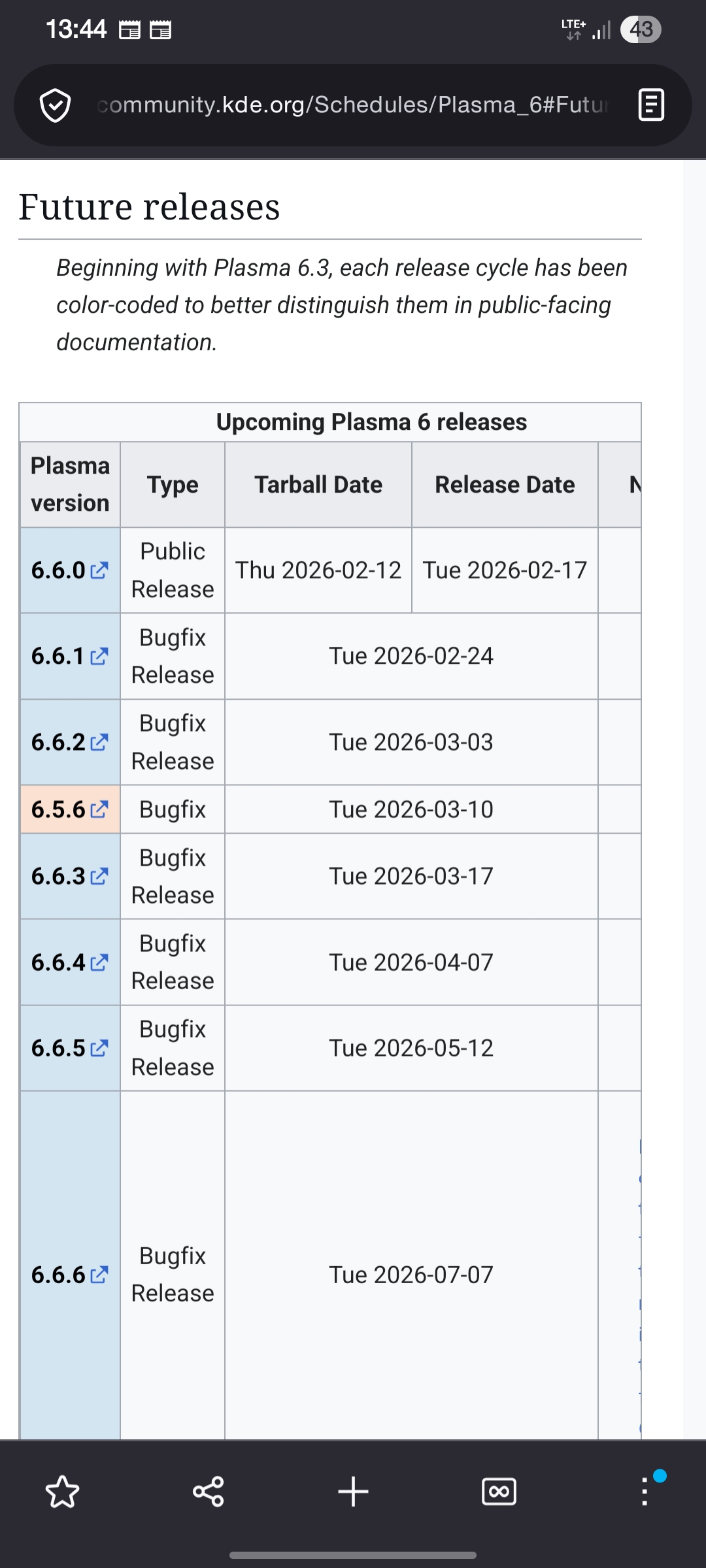Image resolution: width=706 pixels, height=1568 pixels.
Task: Open the Plasma 6.6.1 link
Action: (69, 656)
